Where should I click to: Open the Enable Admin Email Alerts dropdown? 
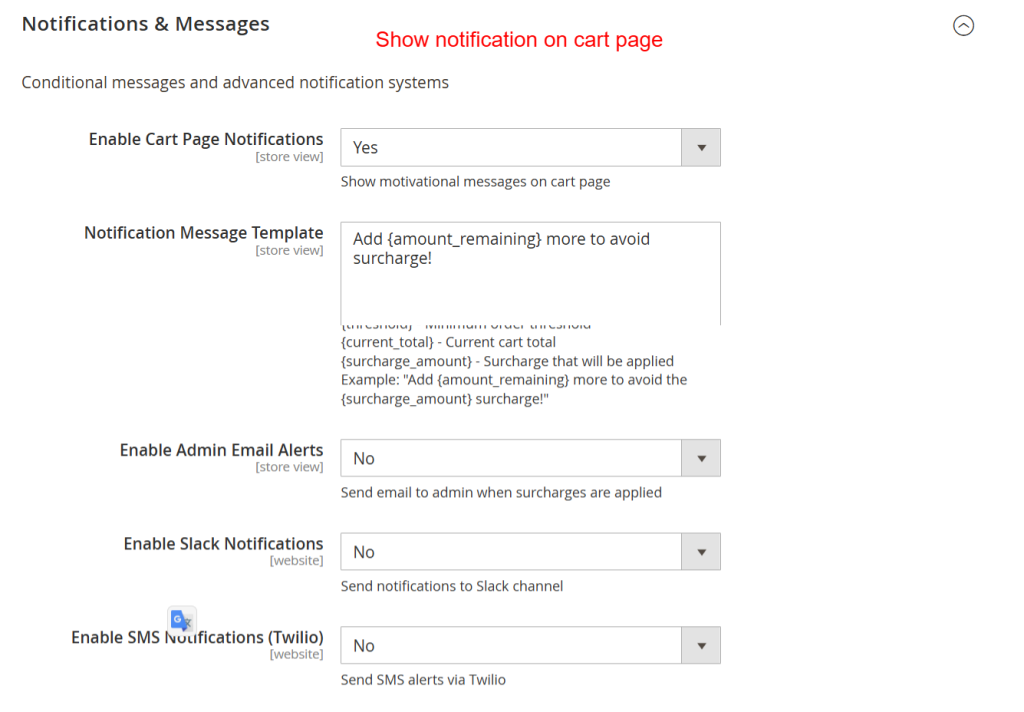tap(510, 458)
